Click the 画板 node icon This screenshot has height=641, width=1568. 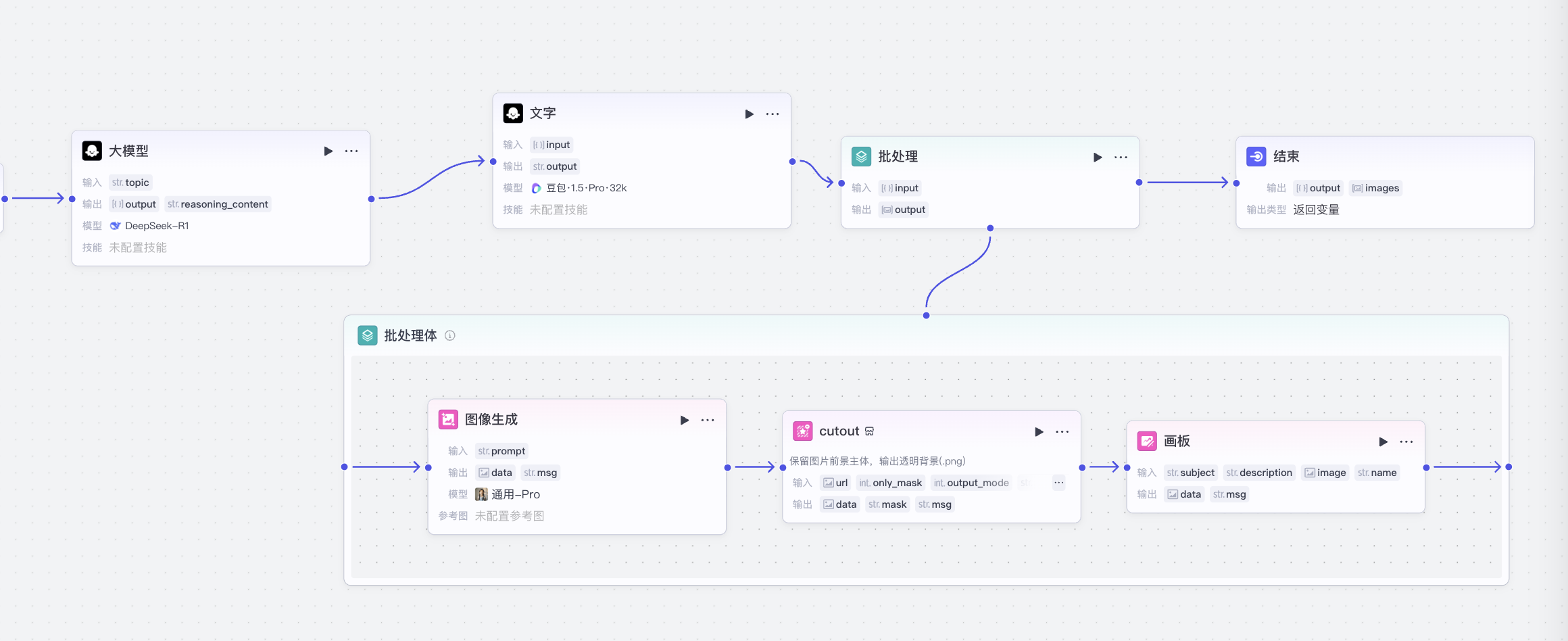pos(1147,442)
